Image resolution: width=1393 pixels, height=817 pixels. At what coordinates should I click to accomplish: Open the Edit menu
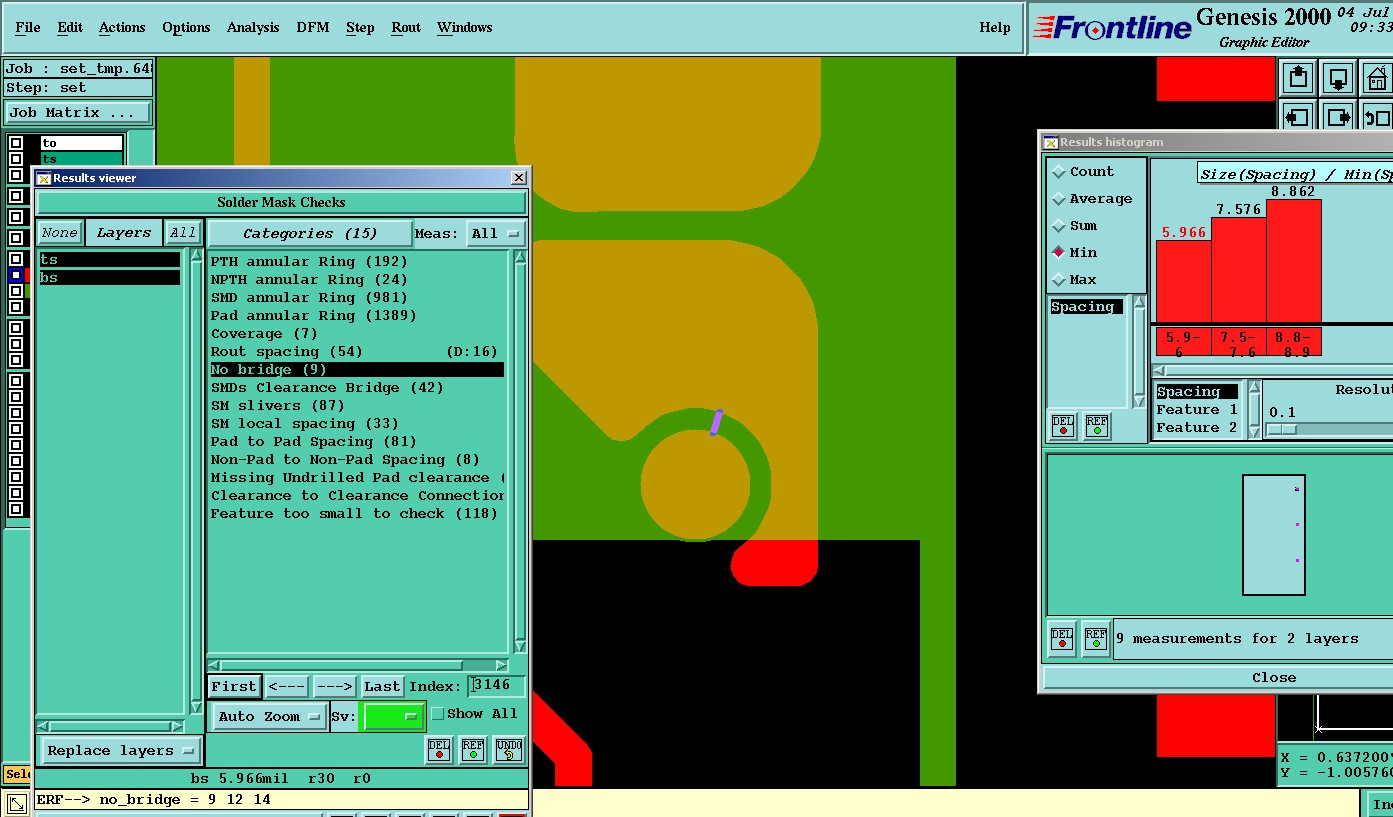(70, 27)
